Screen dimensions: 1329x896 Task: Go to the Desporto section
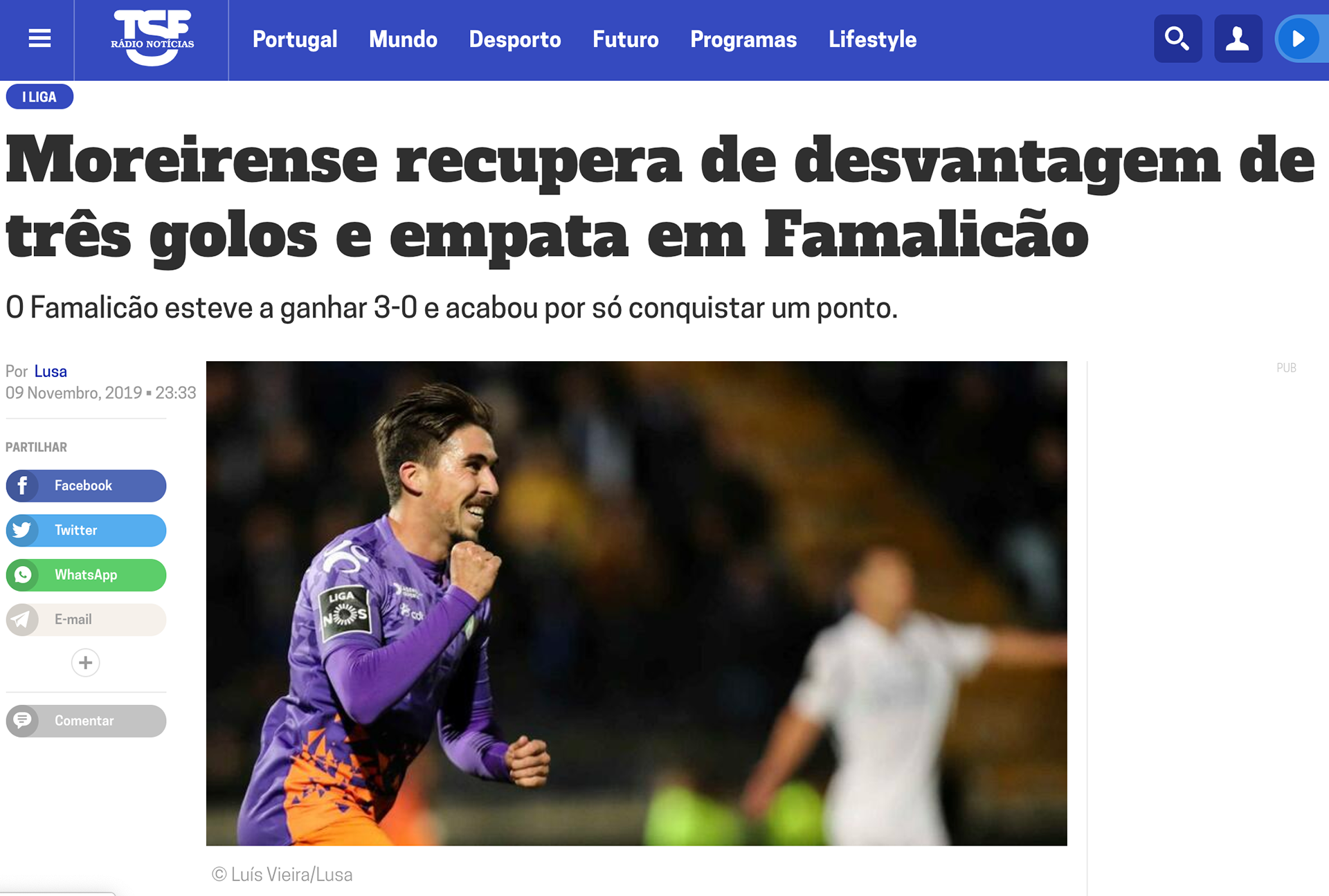tap(515, 39)
